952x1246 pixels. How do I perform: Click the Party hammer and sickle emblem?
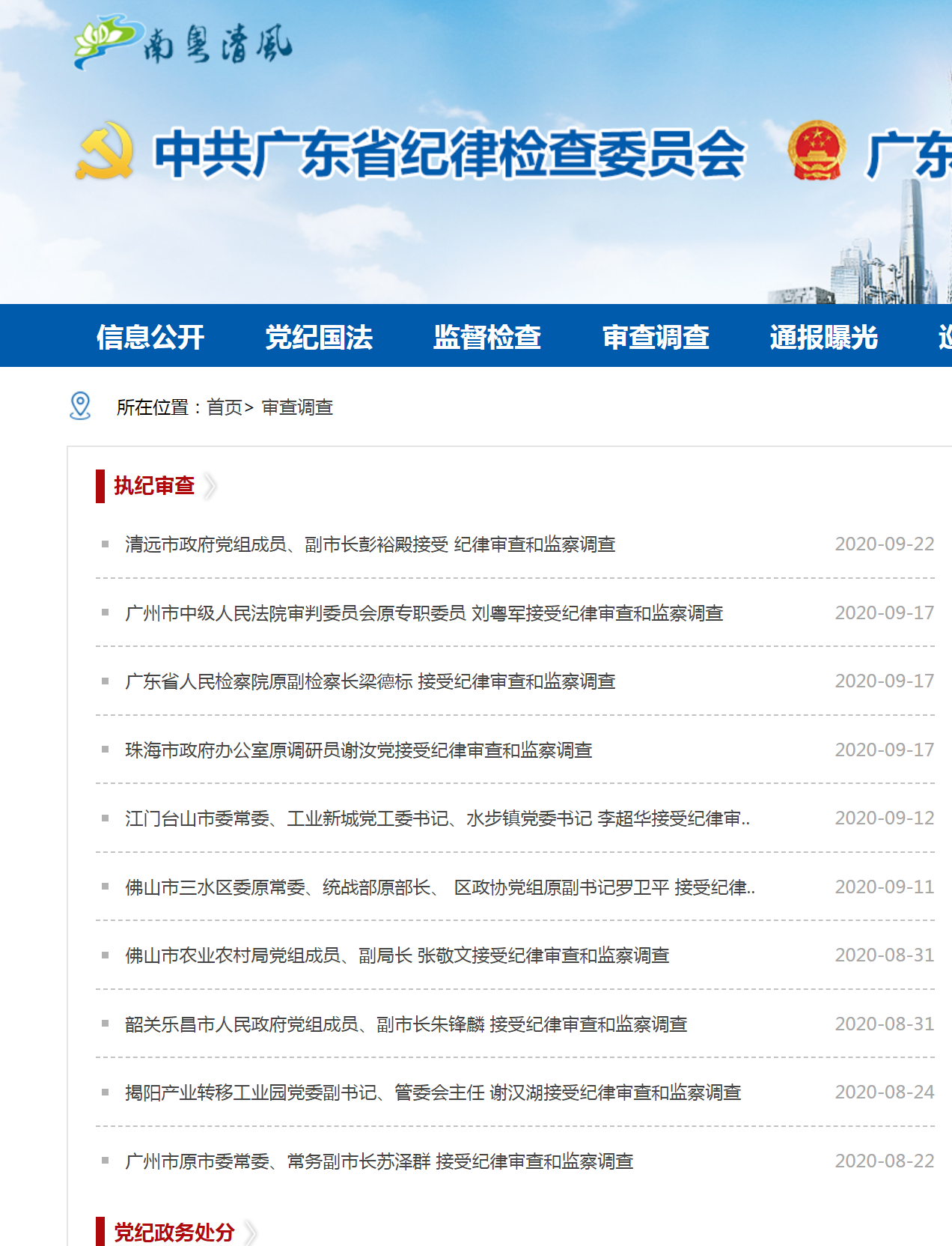pos(105,152)
